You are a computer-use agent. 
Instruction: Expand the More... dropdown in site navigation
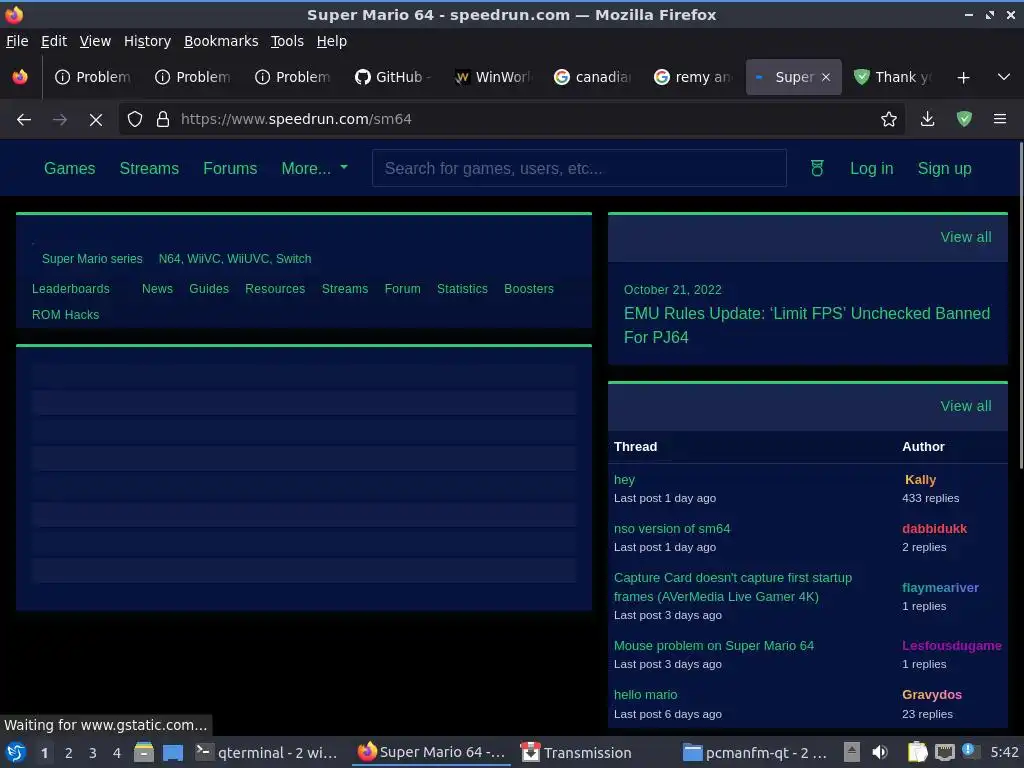point(314,168)
